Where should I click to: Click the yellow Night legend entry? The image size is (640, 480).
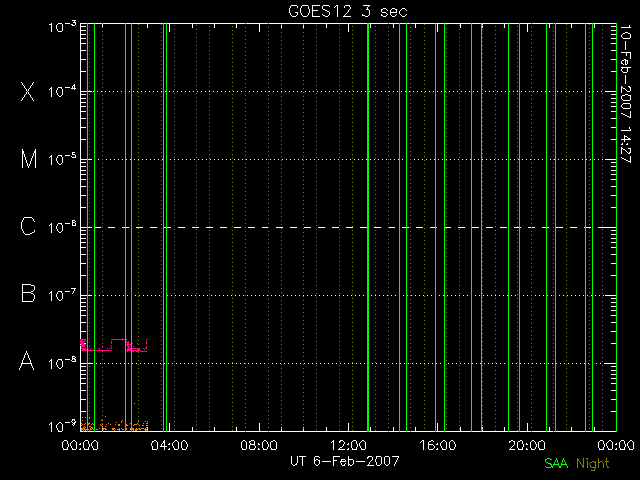593,464
